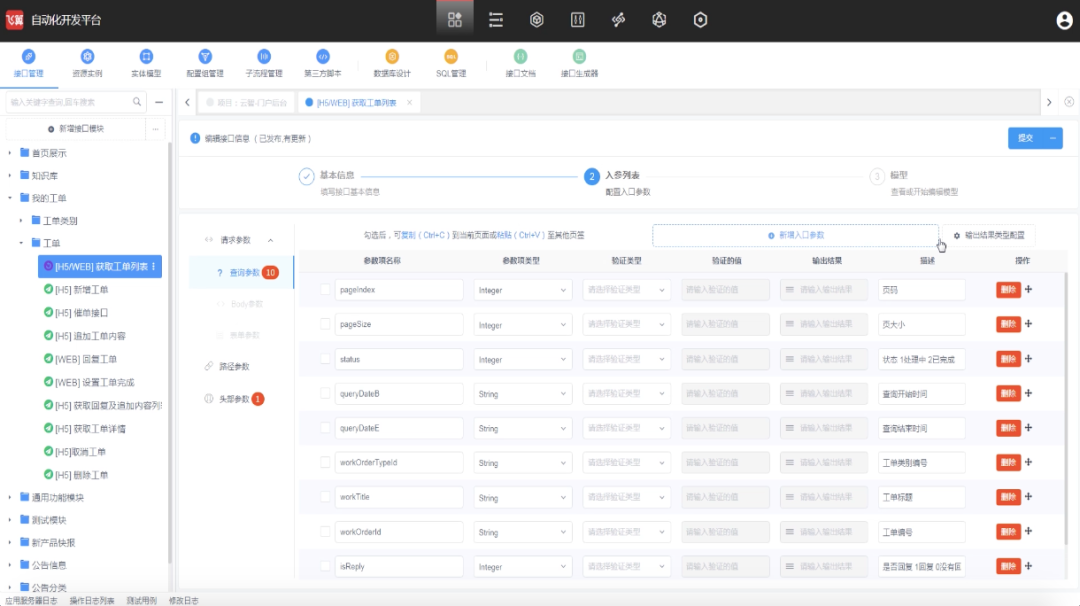Click the description field for isReply
This screenshot has width=1080, height=606.
pos(922,566)
